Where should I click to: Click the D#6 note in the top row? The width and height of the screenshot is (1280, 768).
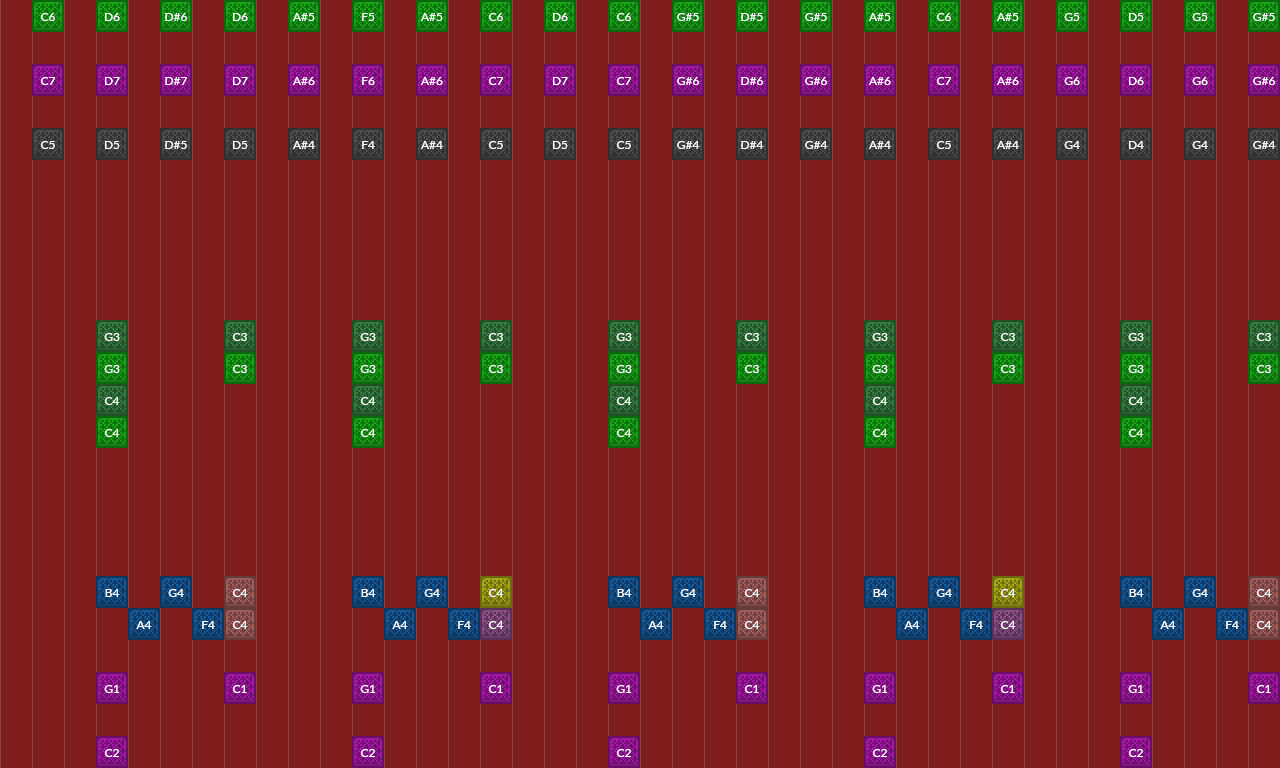point(175,16)
